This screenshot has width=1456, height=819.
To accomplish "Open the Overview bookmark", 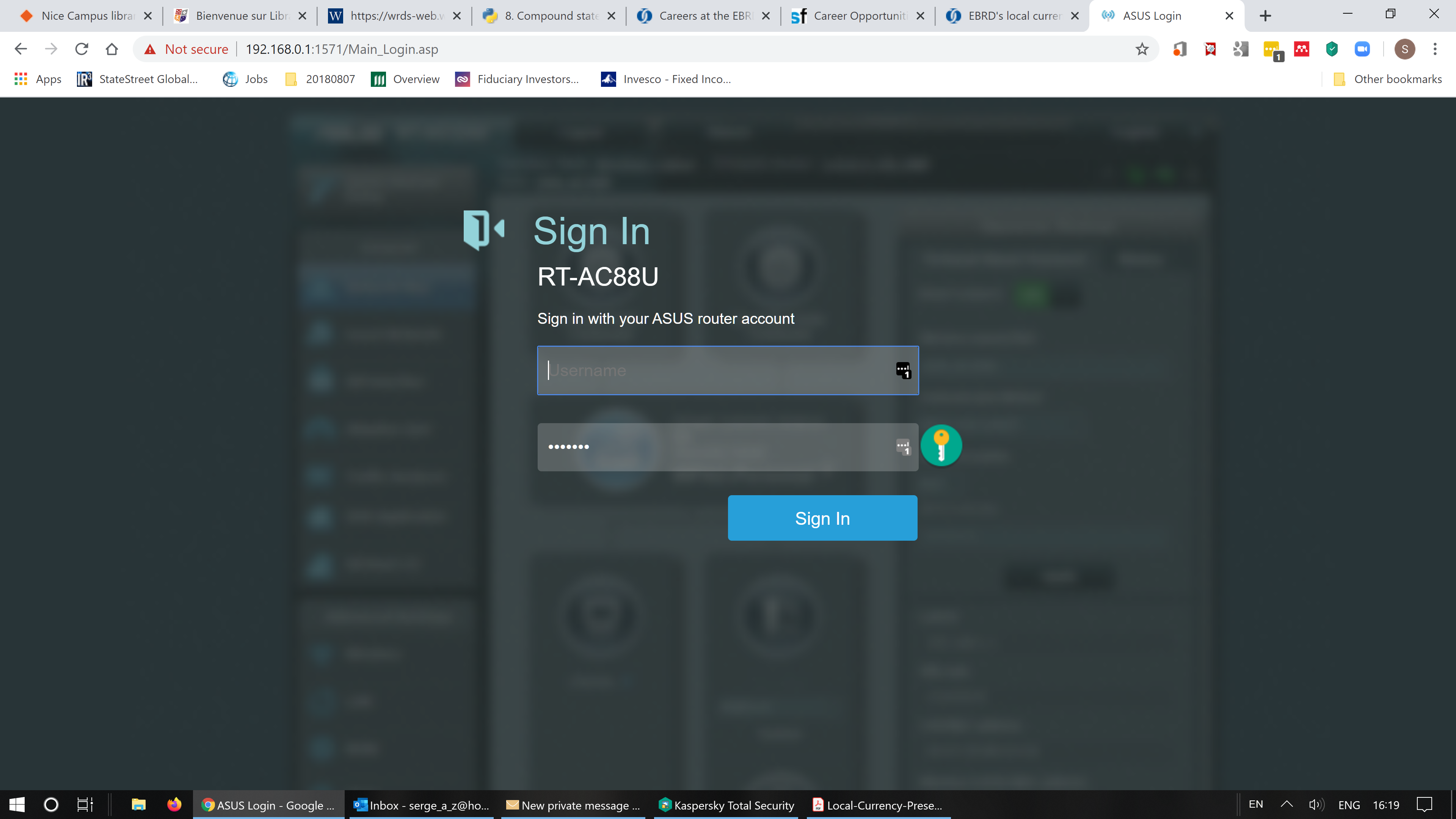I will coord(405,79).
